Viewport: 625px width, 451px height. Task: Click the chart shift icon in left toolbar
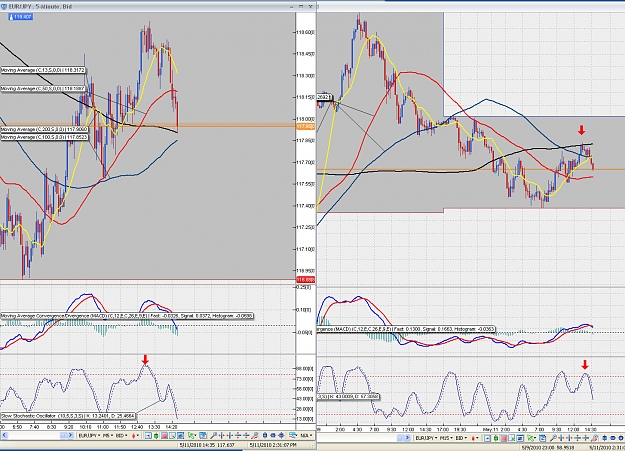(x=148, y=435)
